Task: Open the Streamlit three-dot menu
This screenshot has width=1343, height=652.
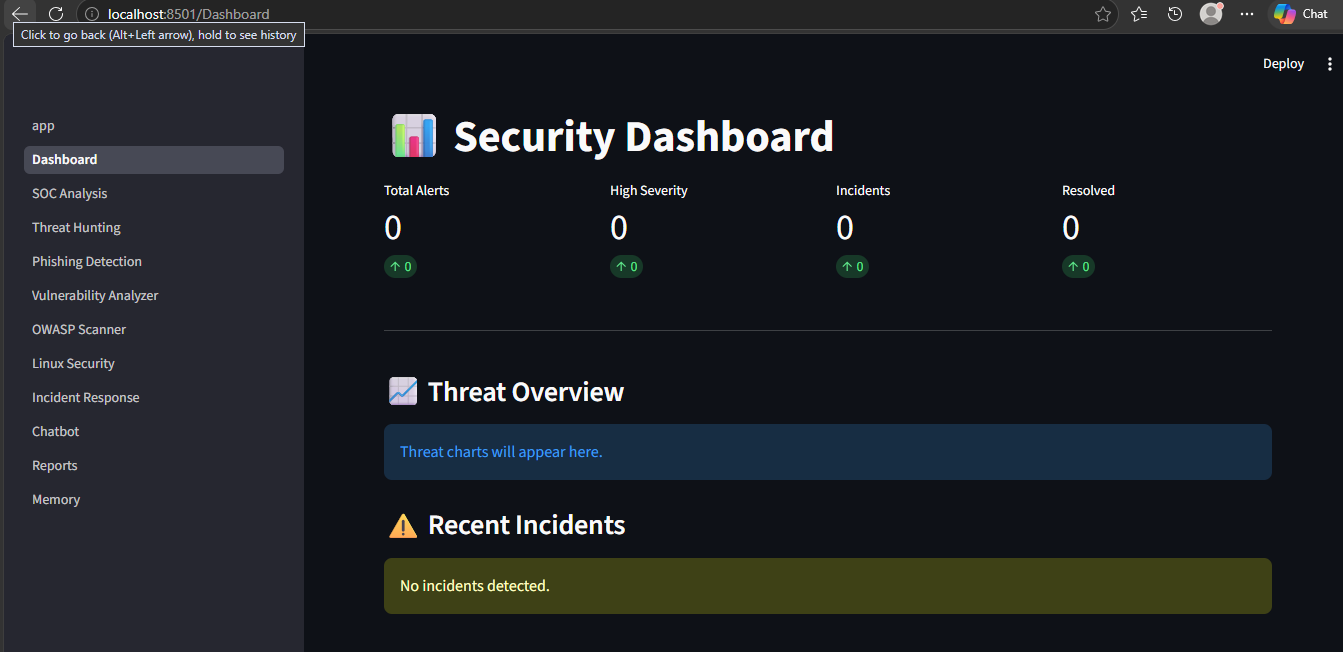Action: click(x=1329, y=64)
